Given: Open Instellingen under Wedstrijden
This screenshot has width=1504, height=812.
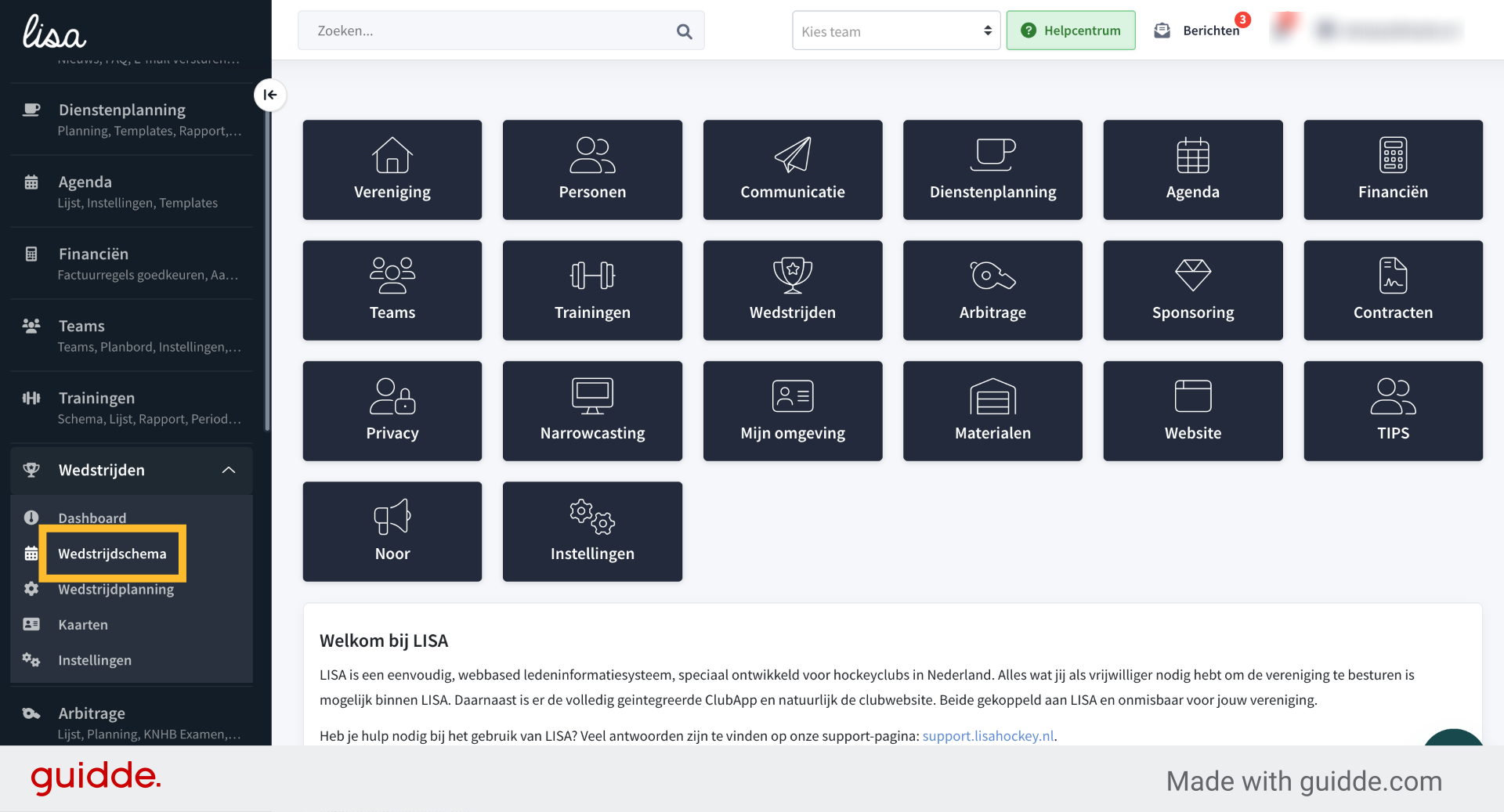Looking at the screenshot, I should (95, 660).
